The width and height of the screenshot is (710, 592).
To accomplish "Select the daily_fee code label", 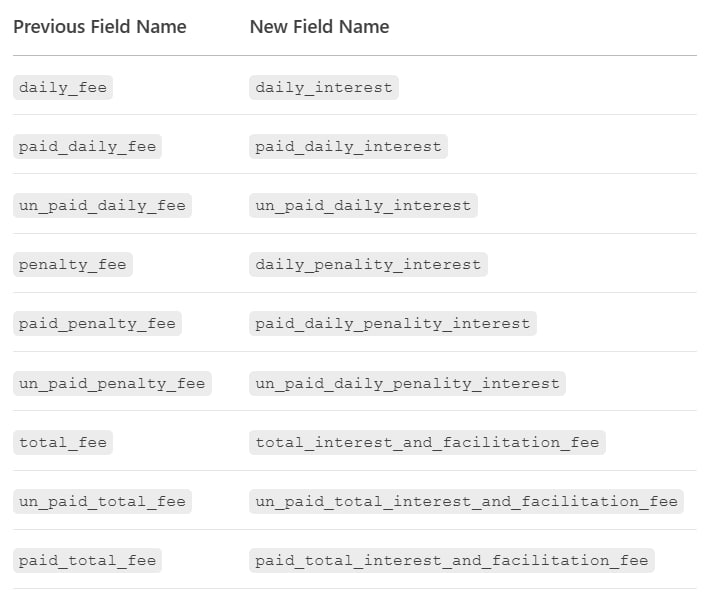I will click(62, 87).
